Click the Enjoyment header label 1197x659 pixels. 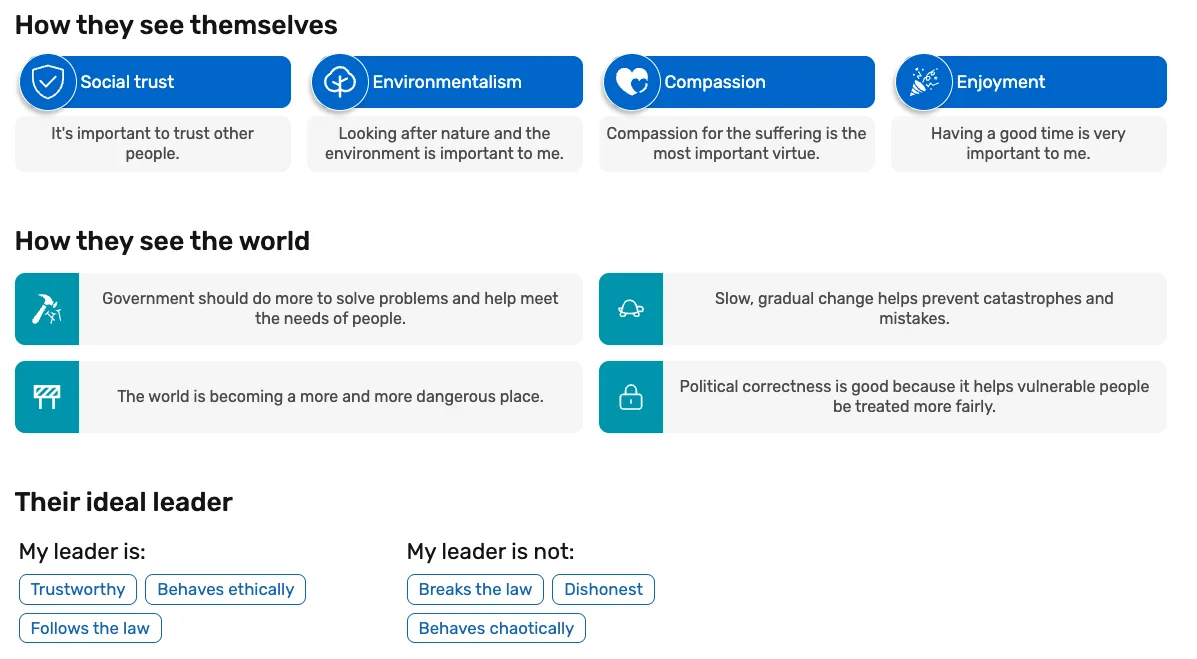(1001, 82)
